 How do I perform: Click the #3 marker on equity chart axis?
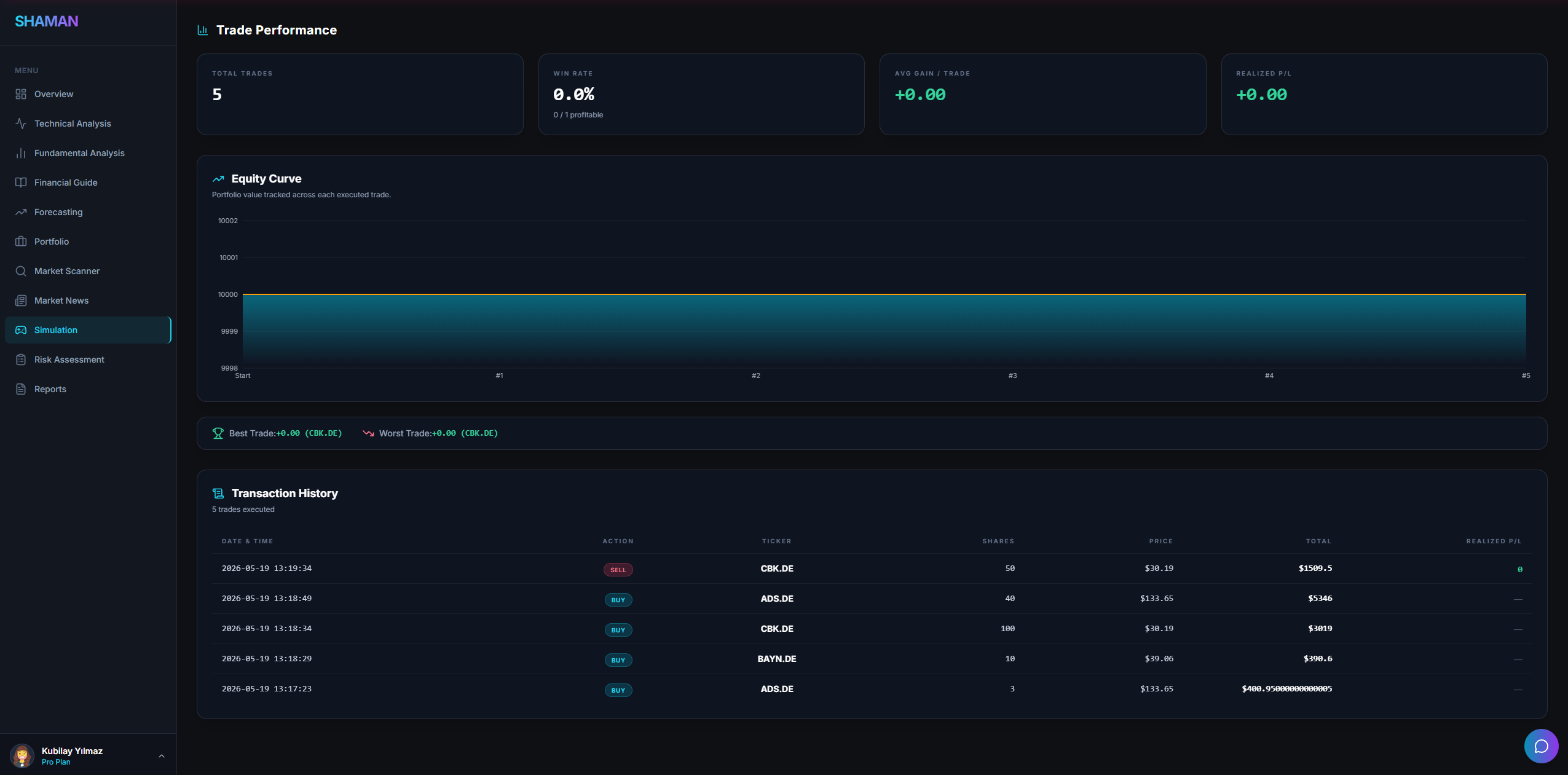click(1012, 376)
